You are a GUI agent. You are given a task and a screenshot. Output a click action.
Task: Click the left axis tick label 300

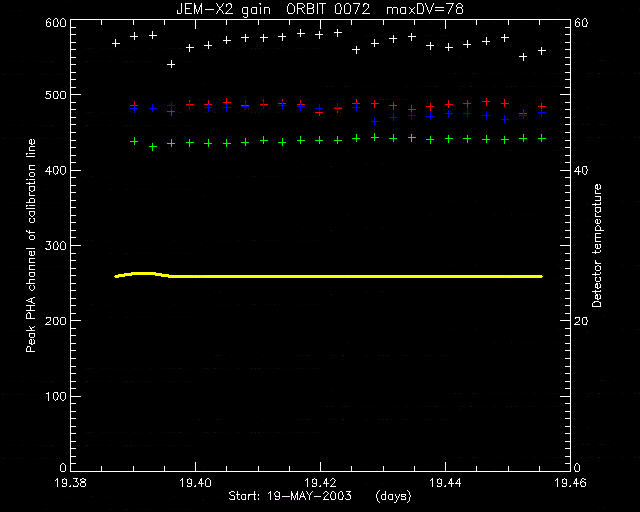tap(56, 246)
